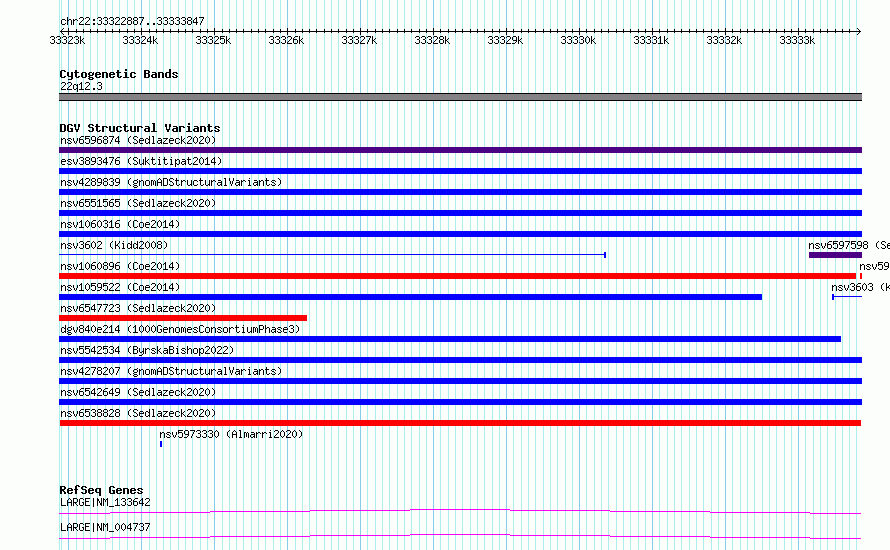Select the red bar under nsv6538828

pos(460,423)
